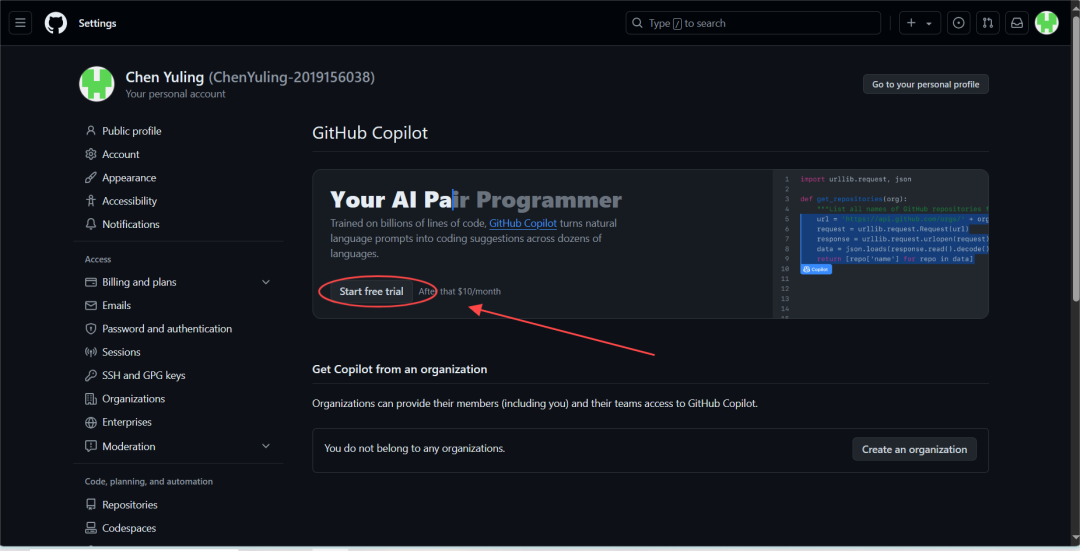
Task: Click the Settings header title
Action: click(97, 23)
